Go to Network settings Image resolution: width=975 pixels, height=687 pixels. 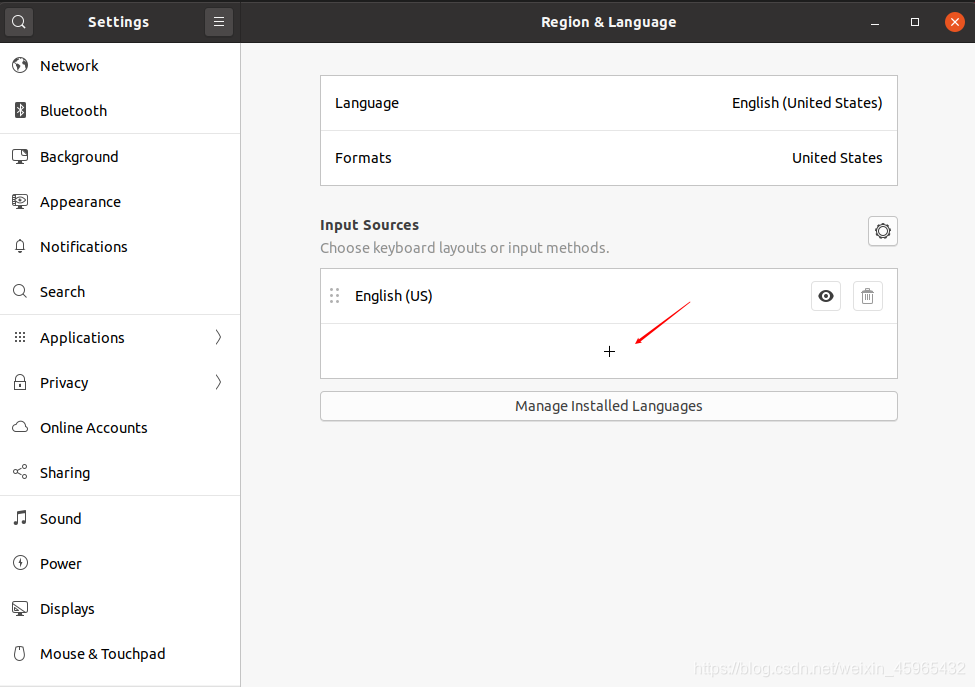point(69,66)
